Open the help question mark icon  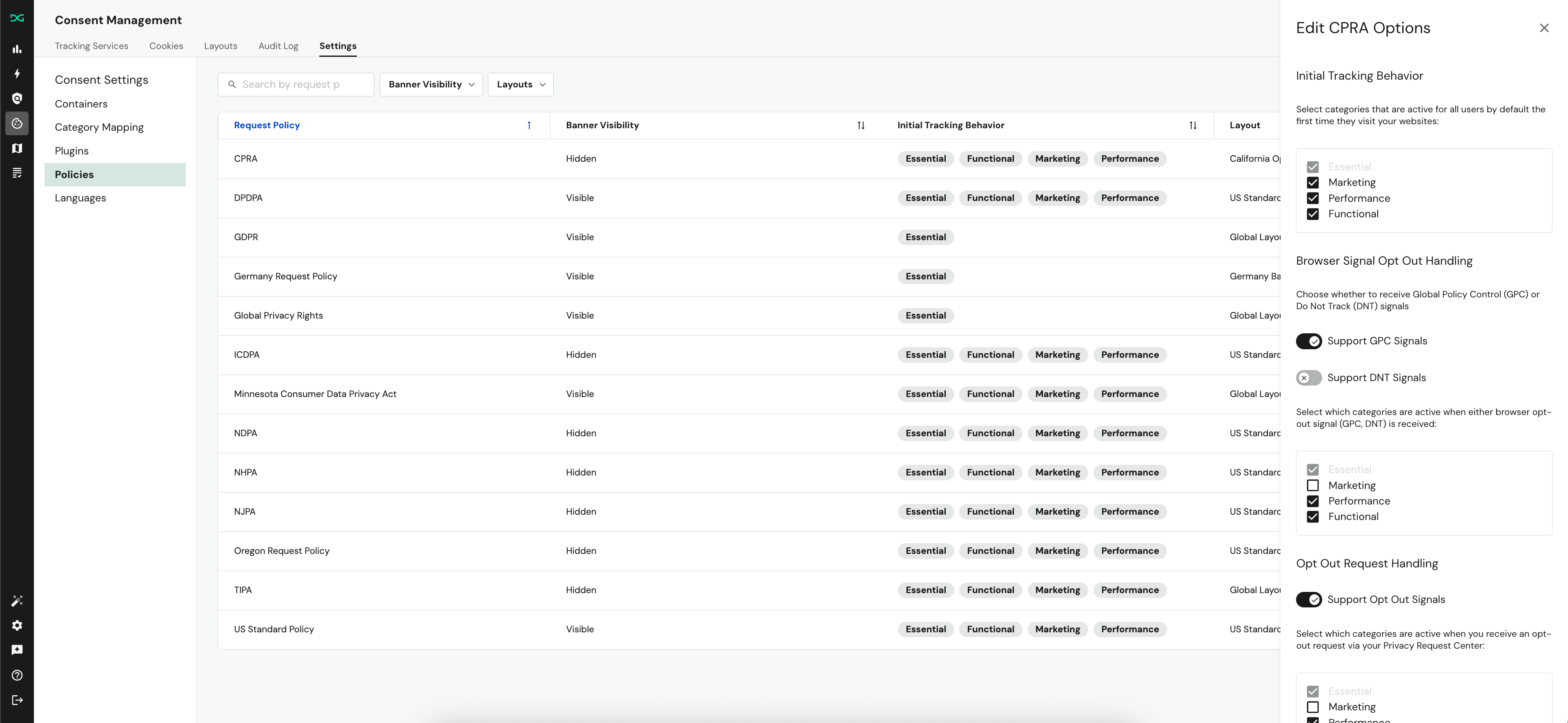click(x=17, y=675)
